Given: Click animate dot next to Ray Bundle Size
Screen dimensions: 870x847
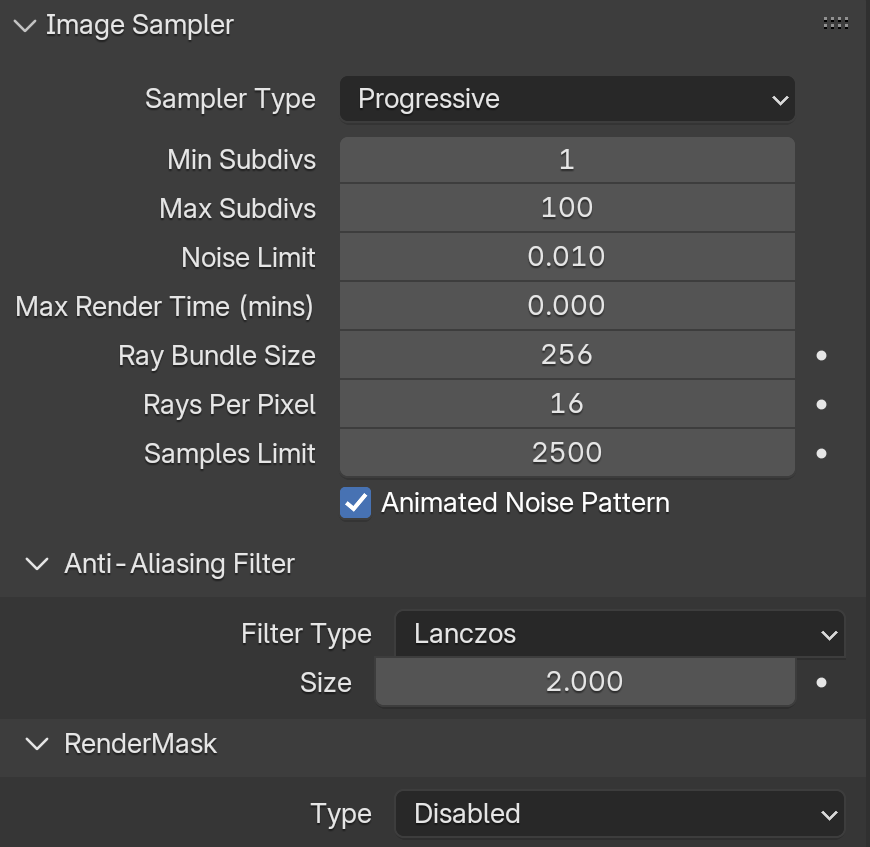Looking at the screenshot, I should pyautogui.click(x=821, y=356).
